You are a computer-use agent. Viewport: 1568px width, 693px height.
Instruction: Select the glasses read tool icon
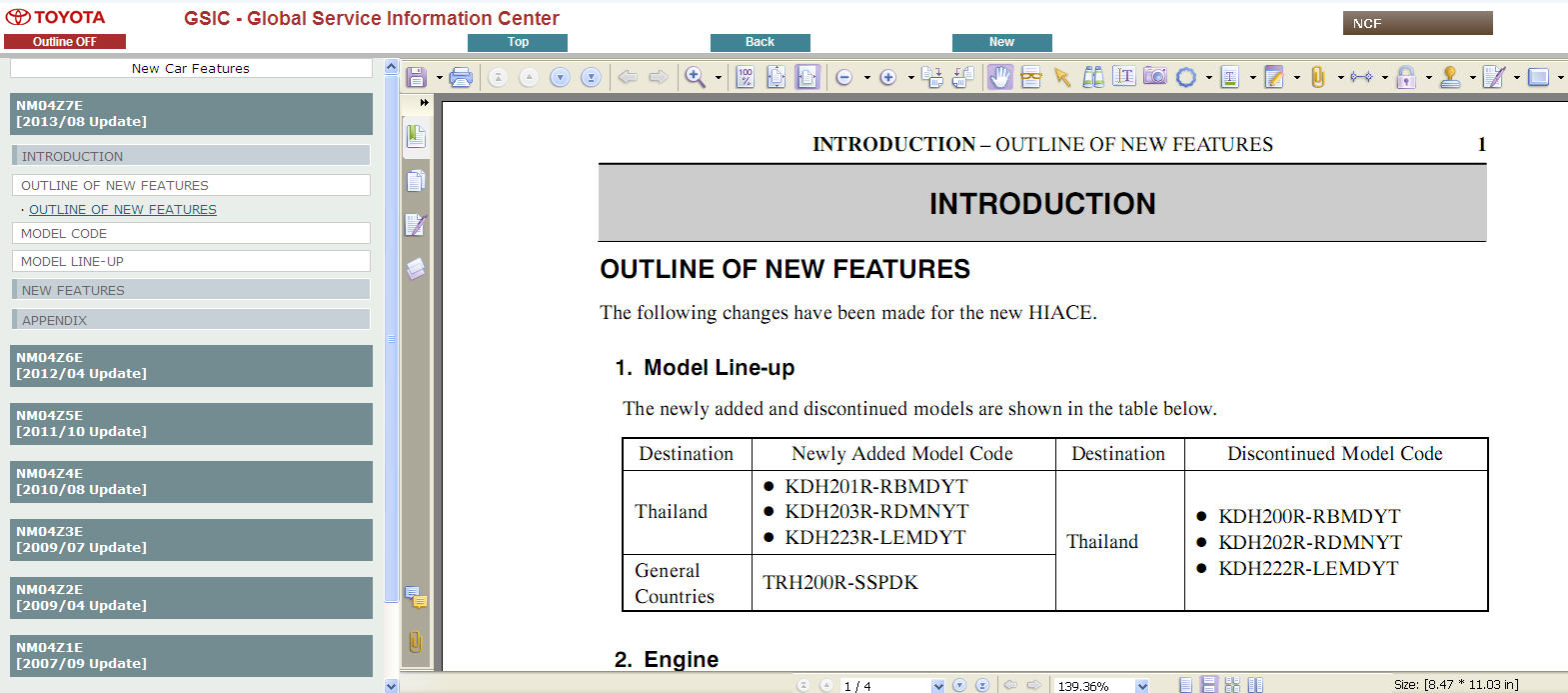pos(1031,77)
